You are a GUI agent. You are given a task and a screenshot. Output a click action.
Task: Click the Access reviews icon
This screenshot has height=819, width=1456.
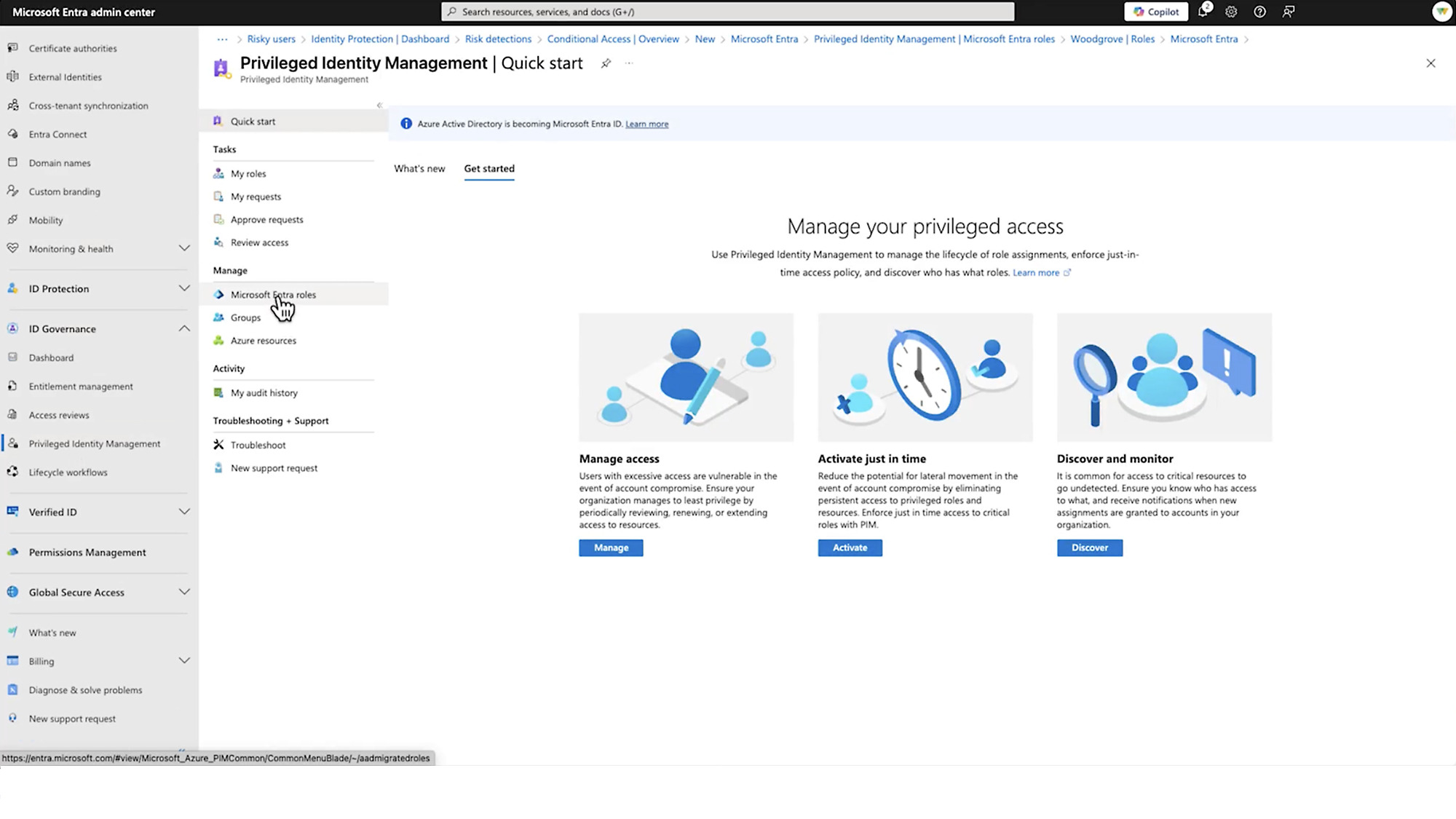12,415
